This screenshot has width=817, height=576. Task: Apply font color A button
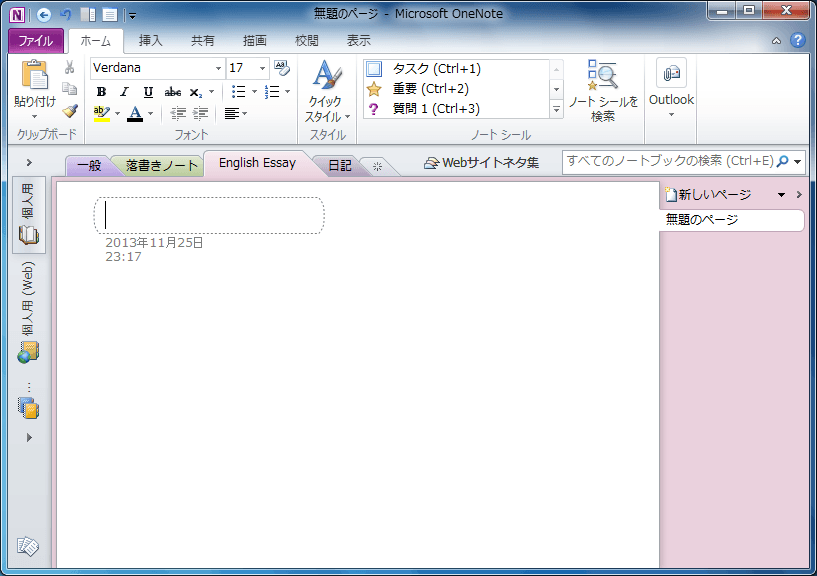pyautogui.click(x=135, y=113)
